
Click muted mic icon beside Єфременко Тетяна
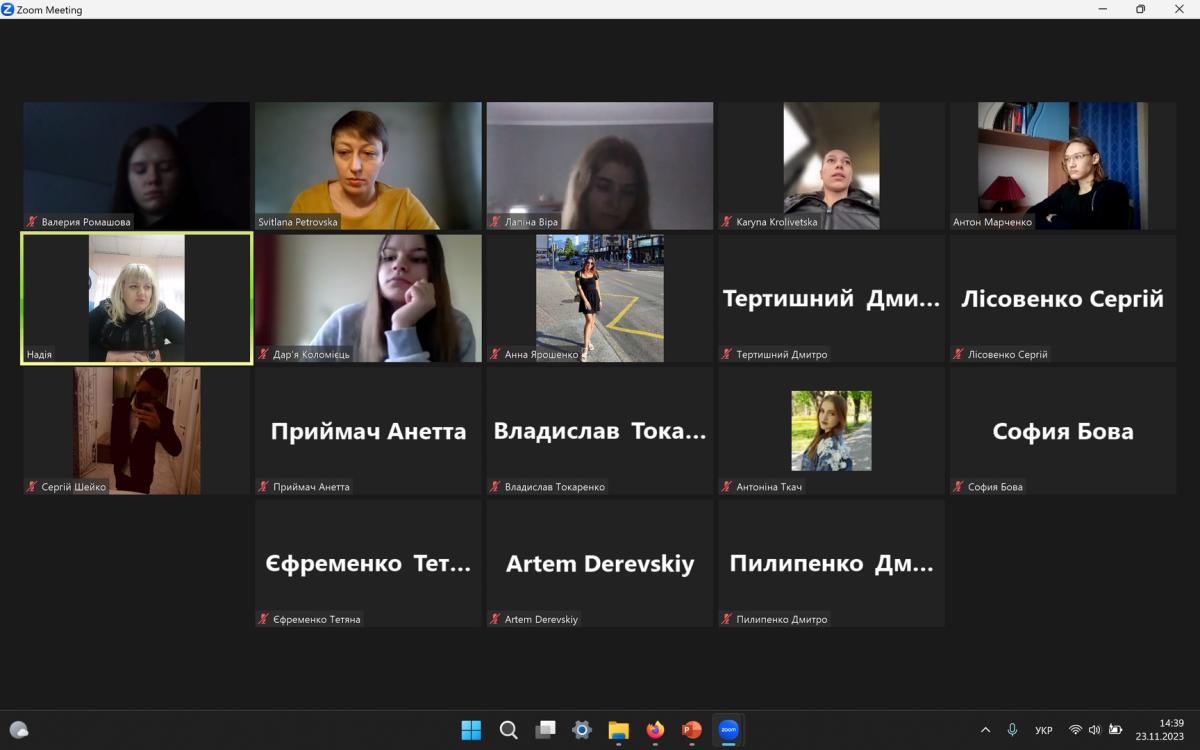264,619
